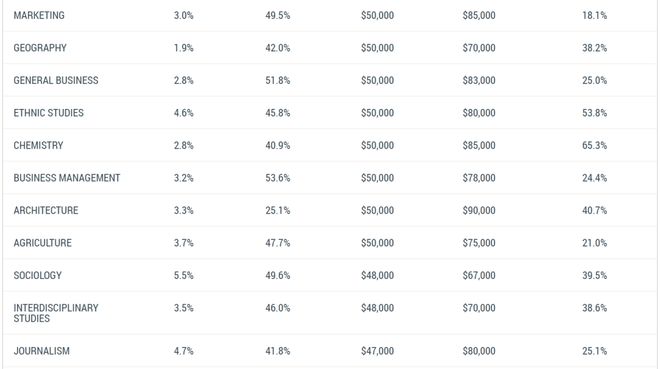Select Geography's $70,000 salary cell

tap(479, 48)
